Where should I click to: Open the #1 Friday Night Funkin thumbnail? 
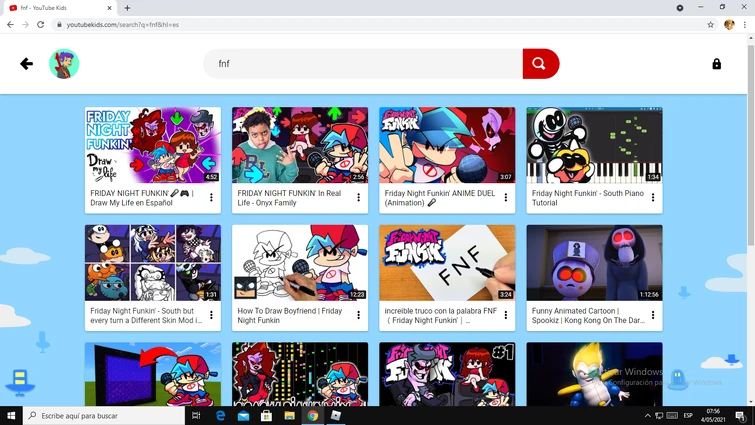click(447, 374)
